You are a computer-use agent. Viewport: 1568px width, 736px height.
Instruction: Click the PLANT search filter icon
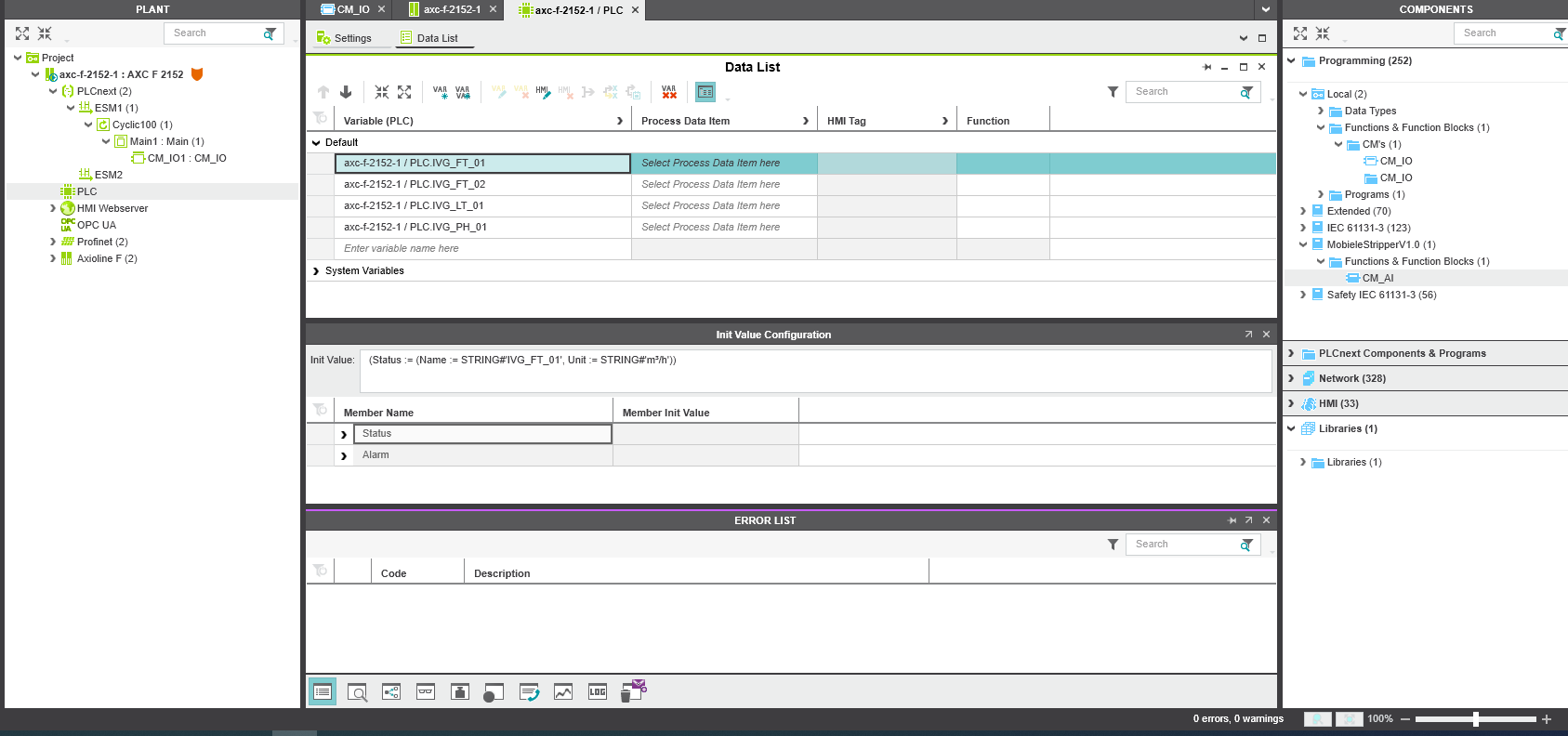click(270, 33)
